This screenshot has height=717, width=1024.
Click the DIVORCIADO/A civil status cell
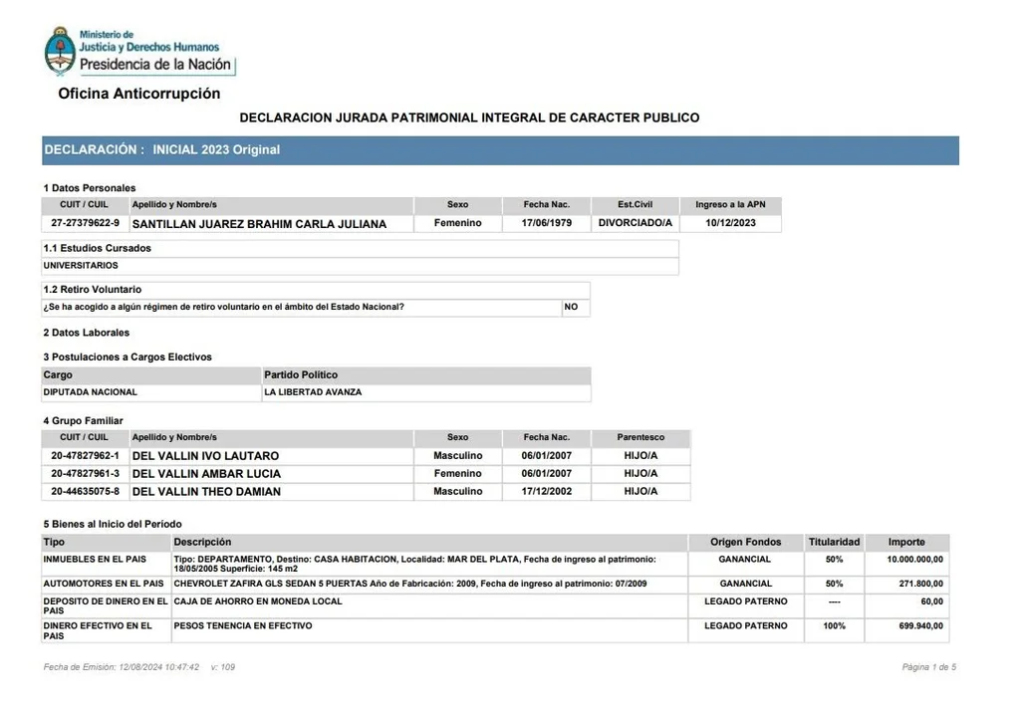(x=635, y=223)
